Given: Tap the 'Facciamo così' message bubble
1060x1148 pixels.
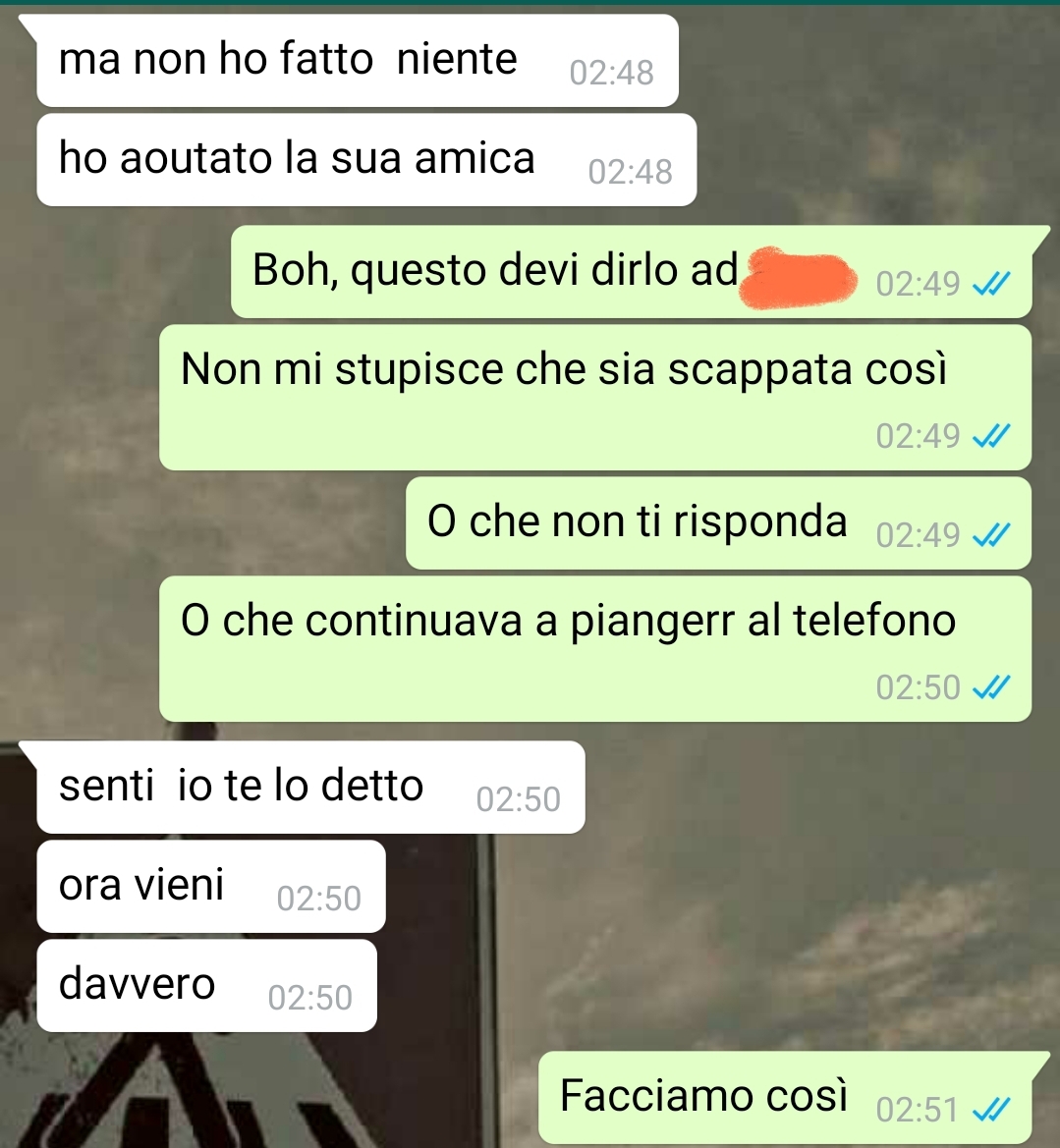Looking at the screenshot, I should [785, 1098].
